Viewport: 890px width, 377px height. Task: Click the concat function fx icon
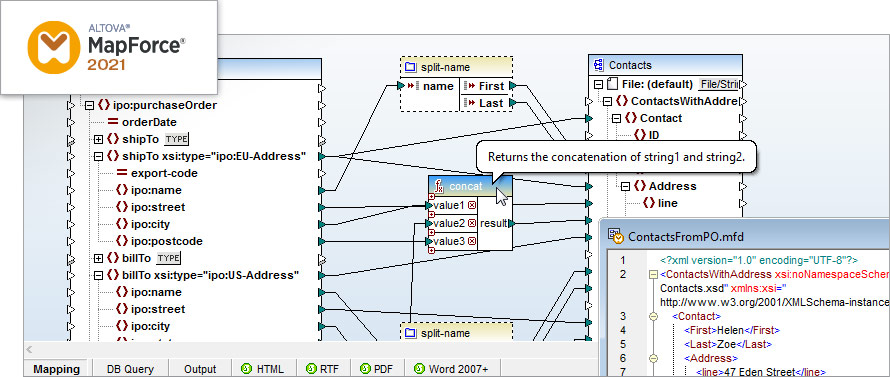(439, 186)
